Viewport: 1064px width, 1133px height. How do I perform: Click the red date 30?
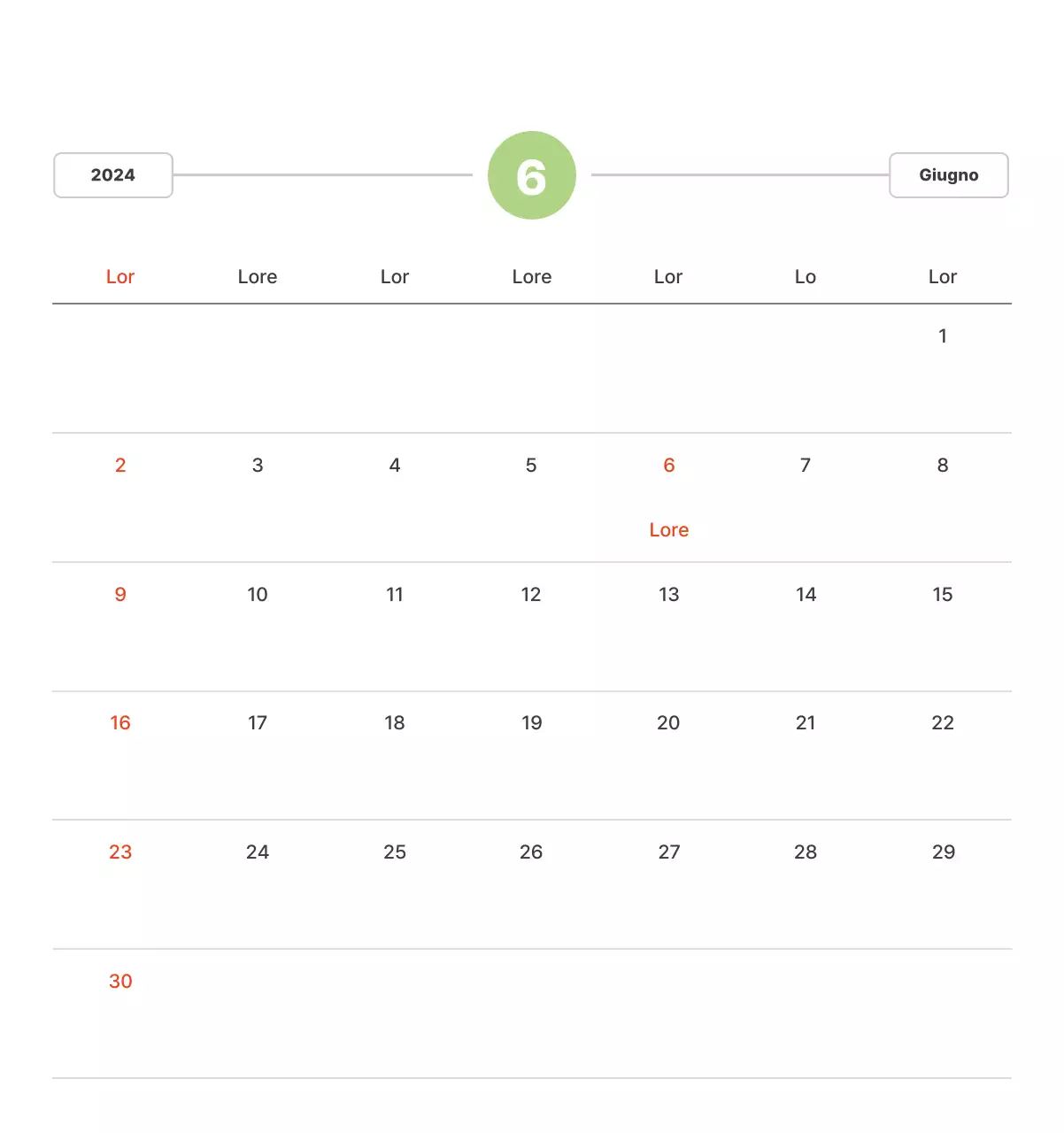point(120,982)
